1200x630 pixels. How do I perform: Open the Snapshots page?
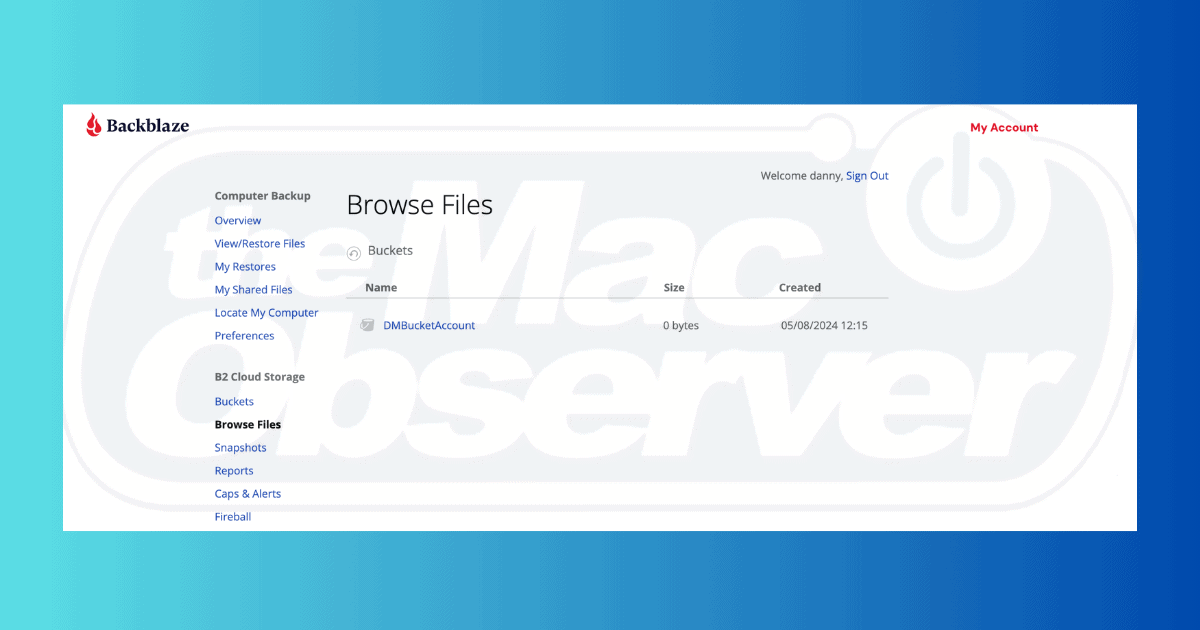pos(240,448)
